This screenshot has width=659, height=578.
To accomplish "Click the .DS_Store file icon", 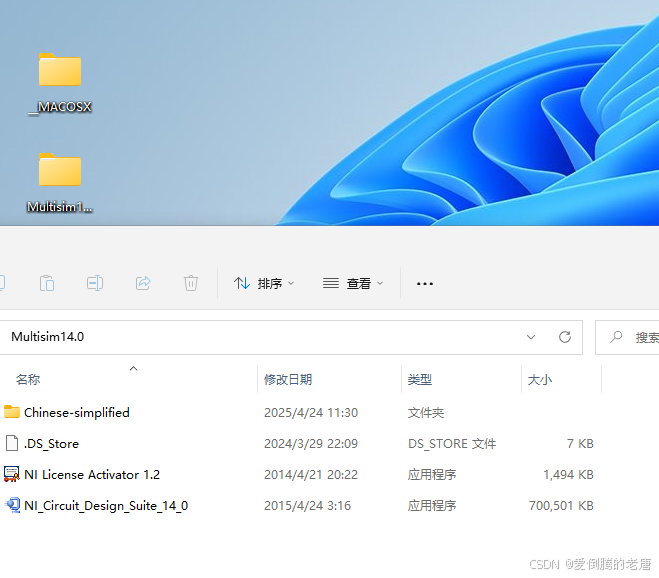I will tap(12, 443).
